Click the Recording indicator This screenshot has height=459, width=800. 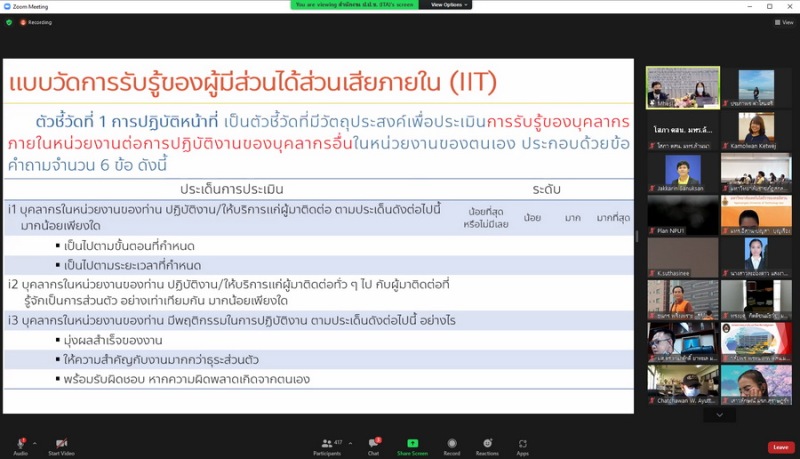click(36, 21)
